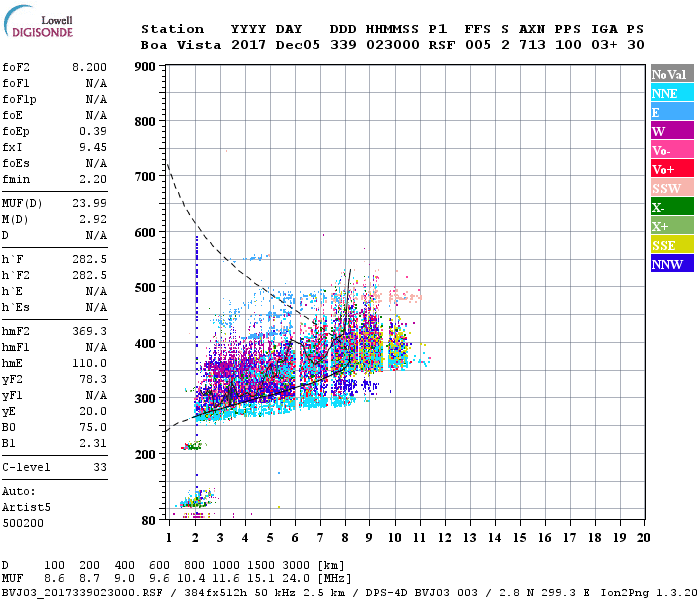Click the 023000 time in header
The width and height of the screenshot is (700, 600).
[x=392, y=45]
